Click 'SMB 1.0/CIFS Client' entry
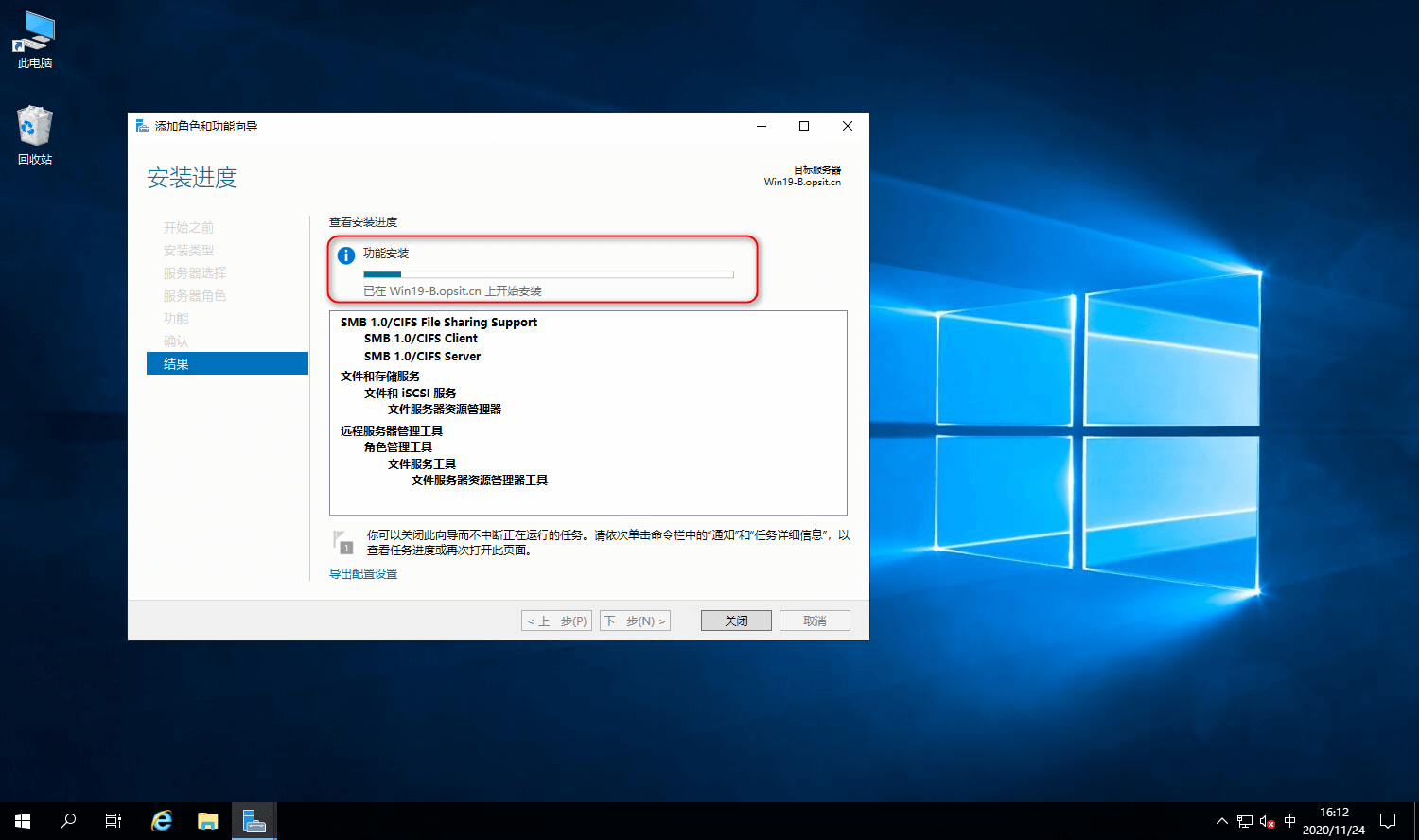The height and width of the screenshot is (840, 1419). coord(421,339)
